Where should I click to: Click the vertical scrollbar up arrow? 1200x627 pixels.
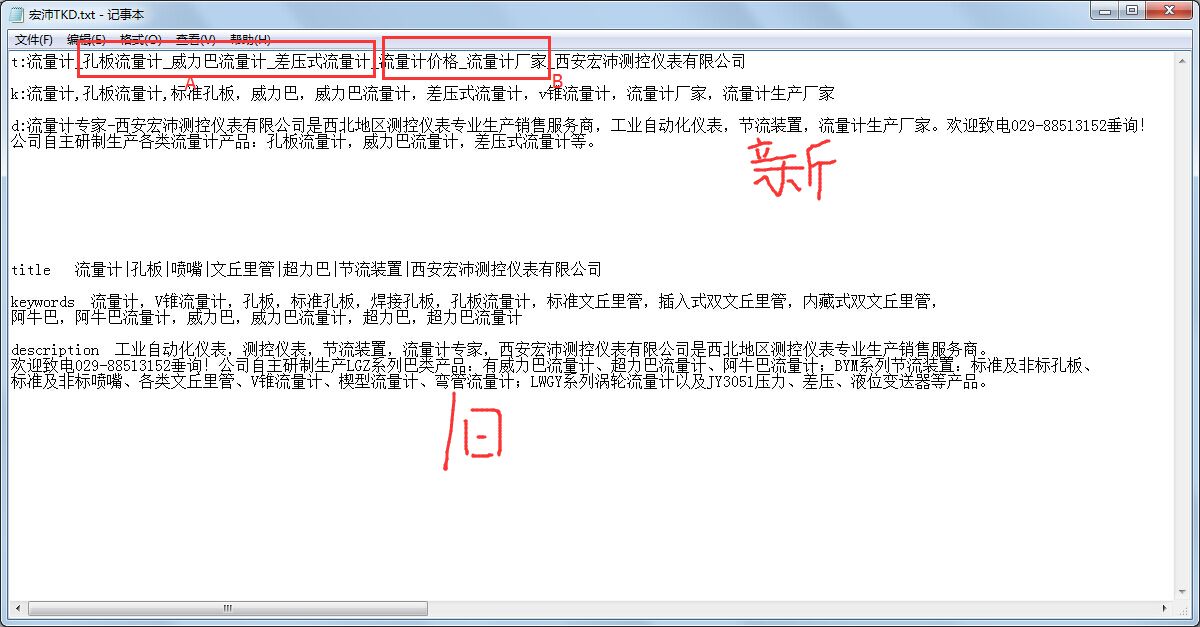[1182, 60]
